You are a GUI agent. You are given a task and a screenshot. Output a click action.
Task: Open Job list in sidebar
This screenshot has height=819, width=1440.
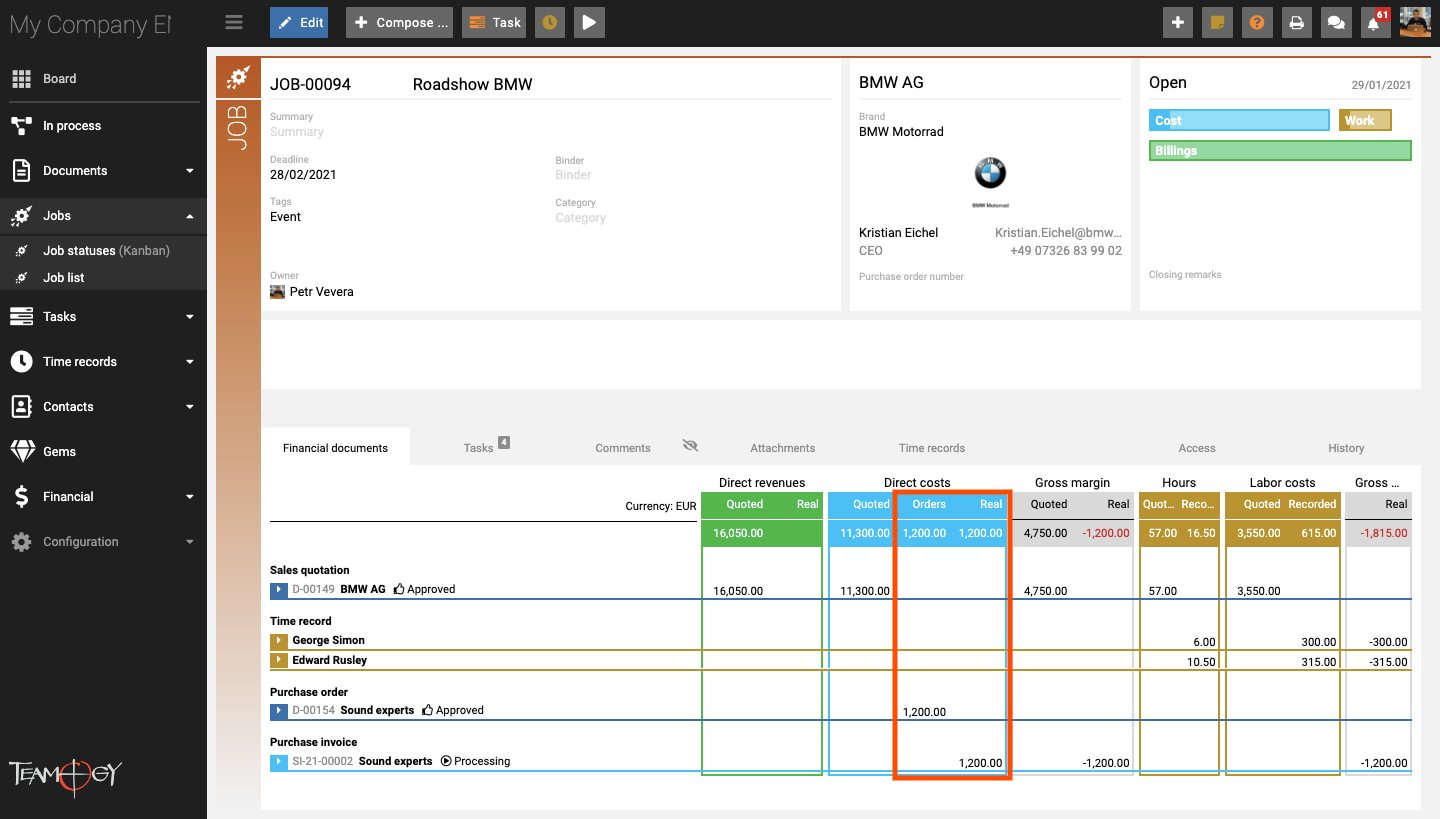(63, 278)
